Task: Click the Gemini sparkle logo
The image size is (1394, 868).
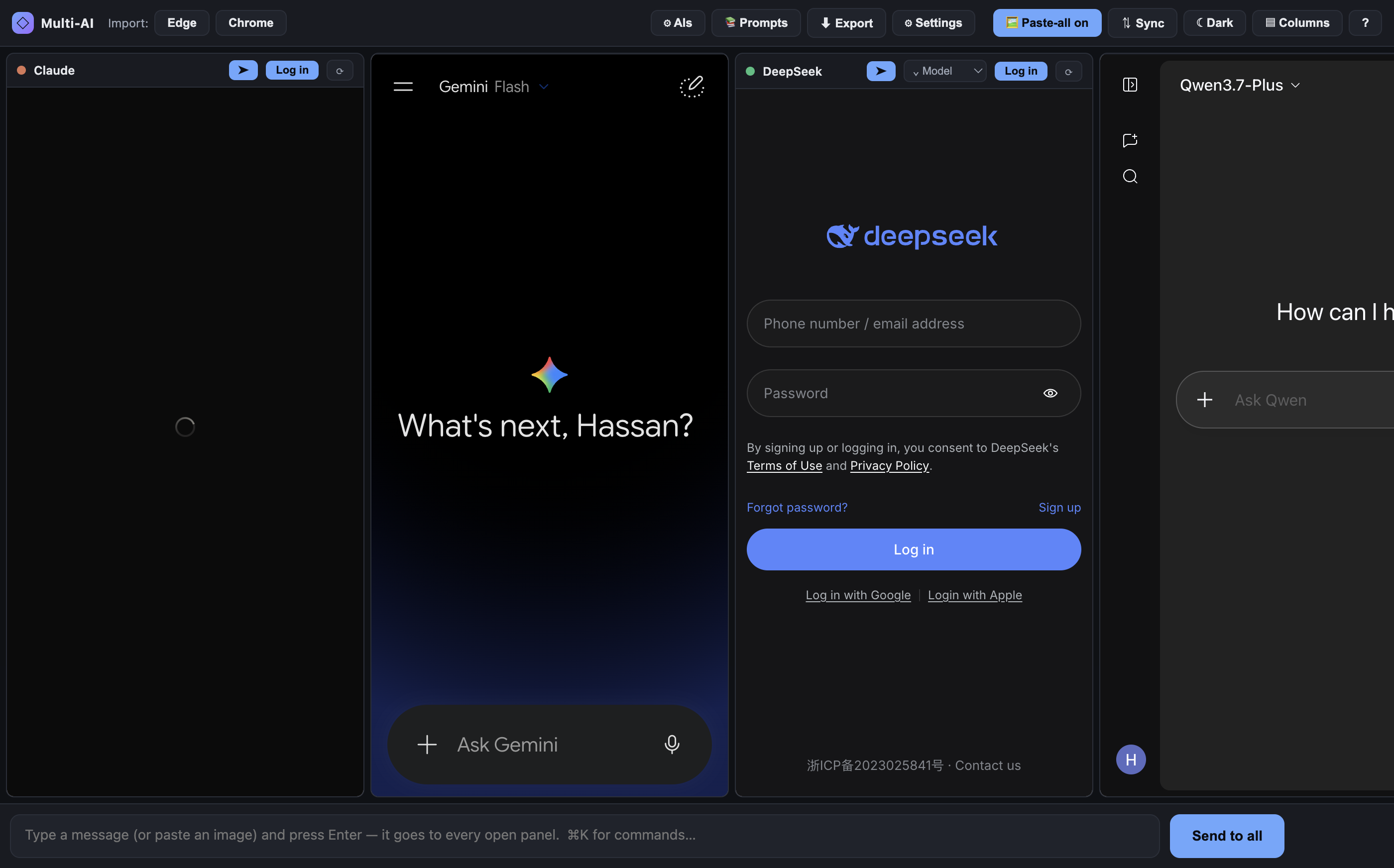Action: coord(550,374)
